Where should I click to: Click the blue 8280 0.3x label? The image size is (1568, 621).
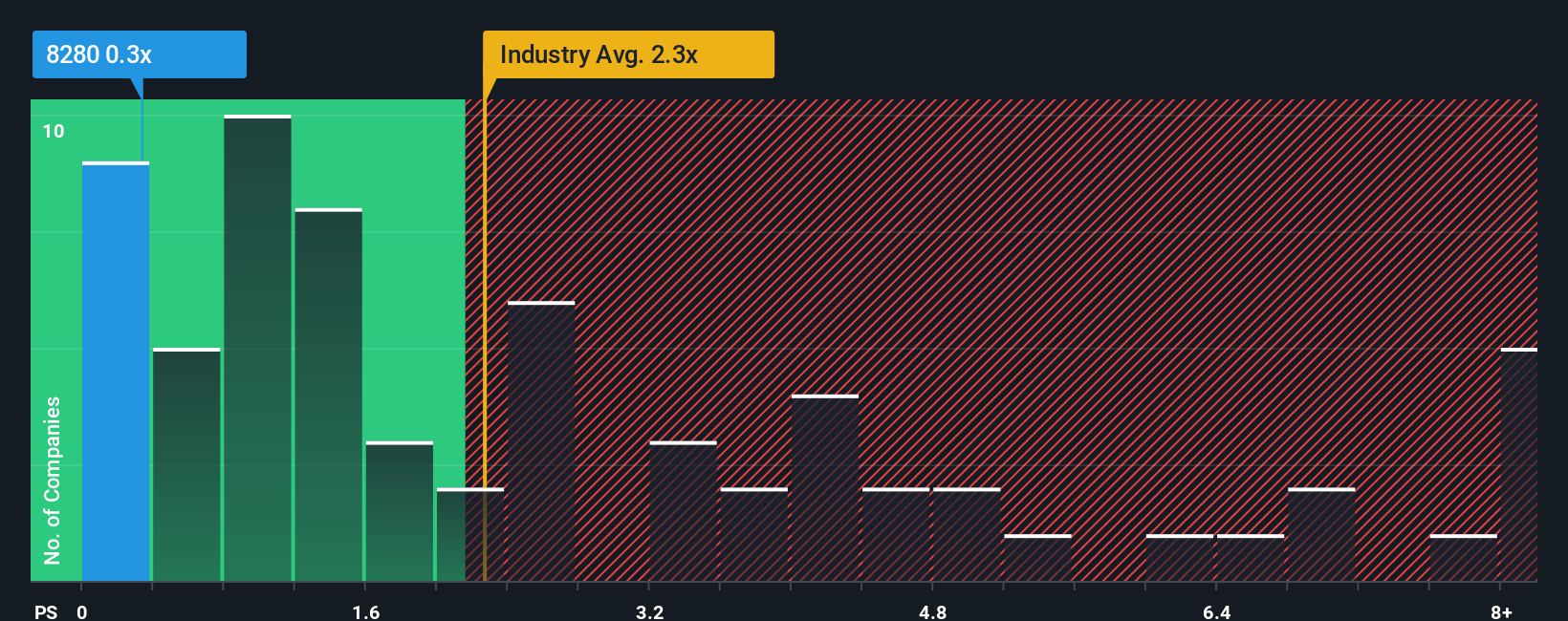[140, 54]
